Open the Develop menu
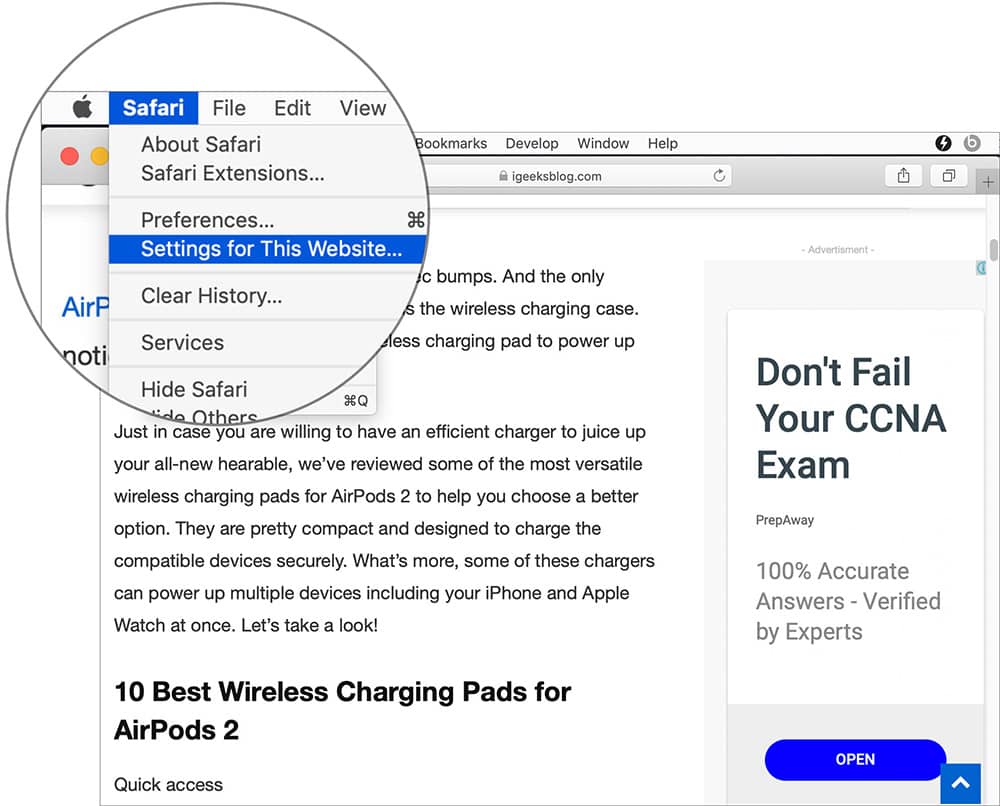This screenshot has height=806, width=1000. pyautogui.click(x=532, y=143)
